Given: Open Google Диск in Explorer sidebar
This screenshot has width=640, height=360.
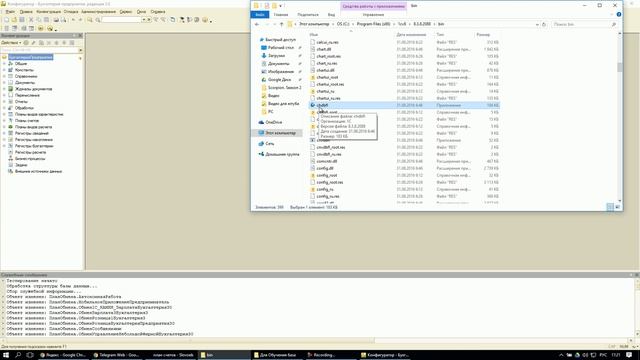Looking at the screenshot, I should point(279,80).
